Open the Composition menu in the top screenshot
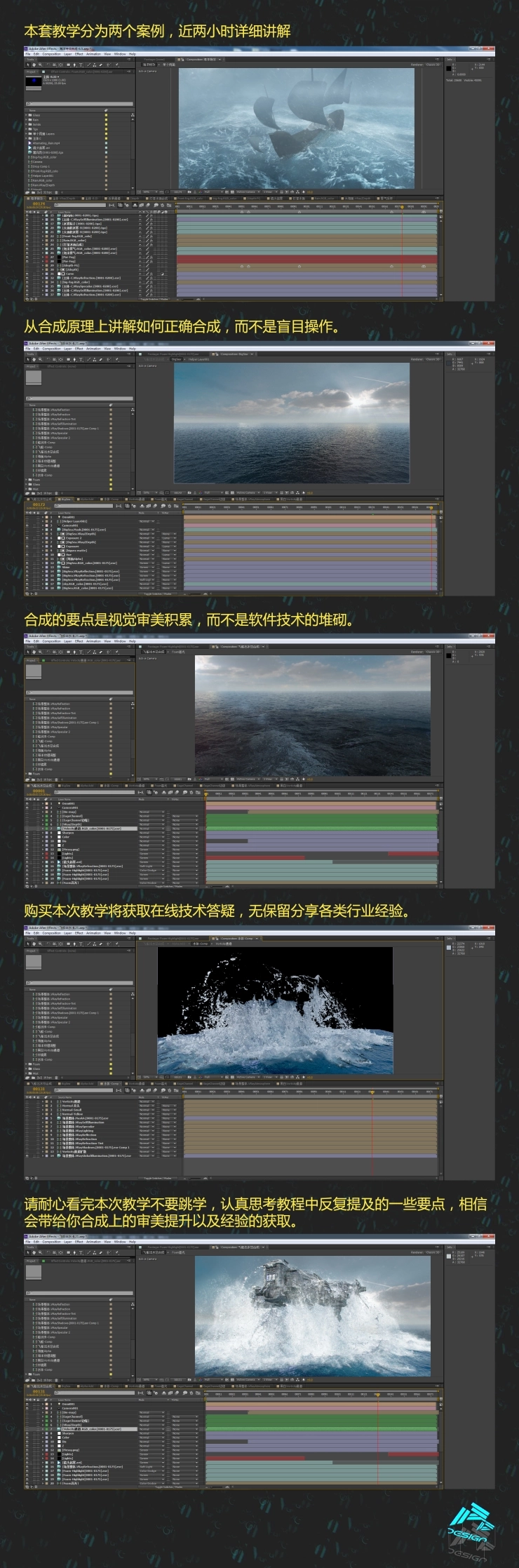 click(51, 54)
